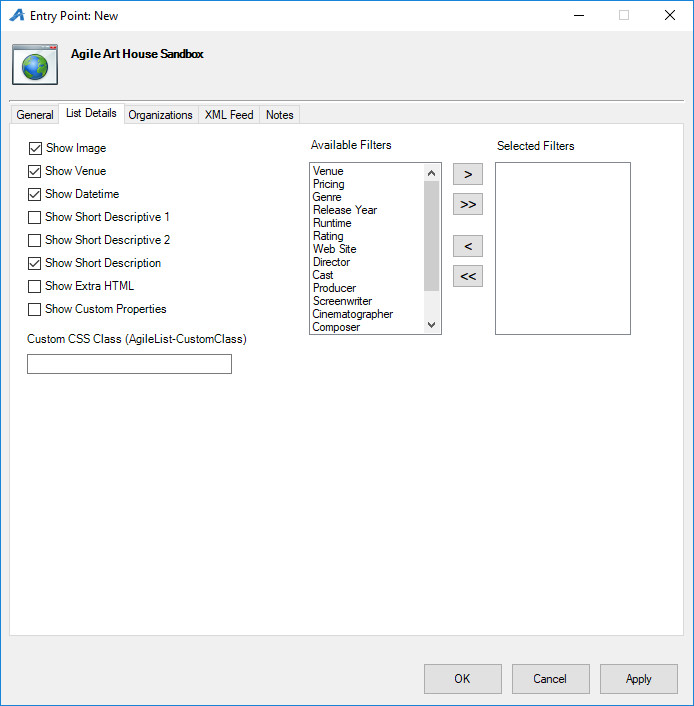Screen dimensions: 694x706
Task: Minimize the Entry Point window
Action: click(579, 15)
